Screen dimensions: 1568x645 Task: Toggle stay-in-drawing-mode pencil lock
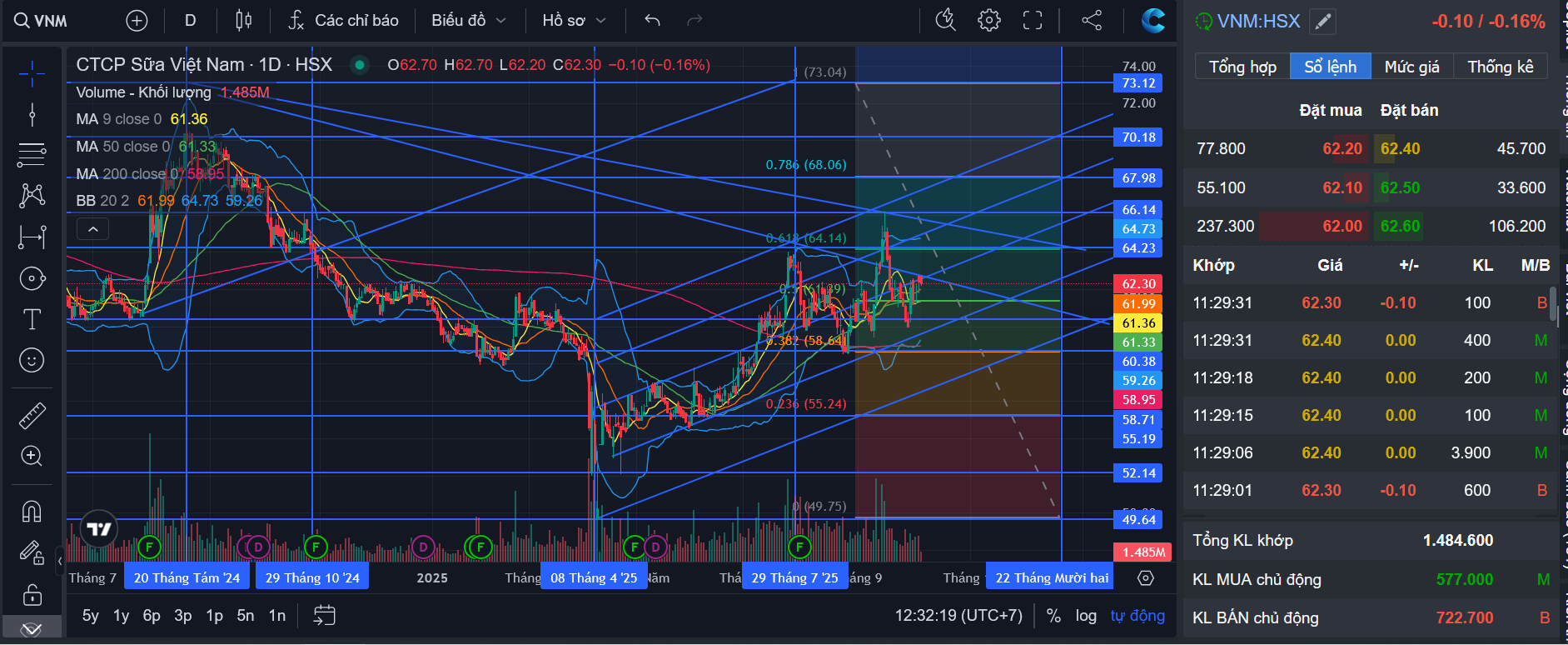click(x=32, y=552)
